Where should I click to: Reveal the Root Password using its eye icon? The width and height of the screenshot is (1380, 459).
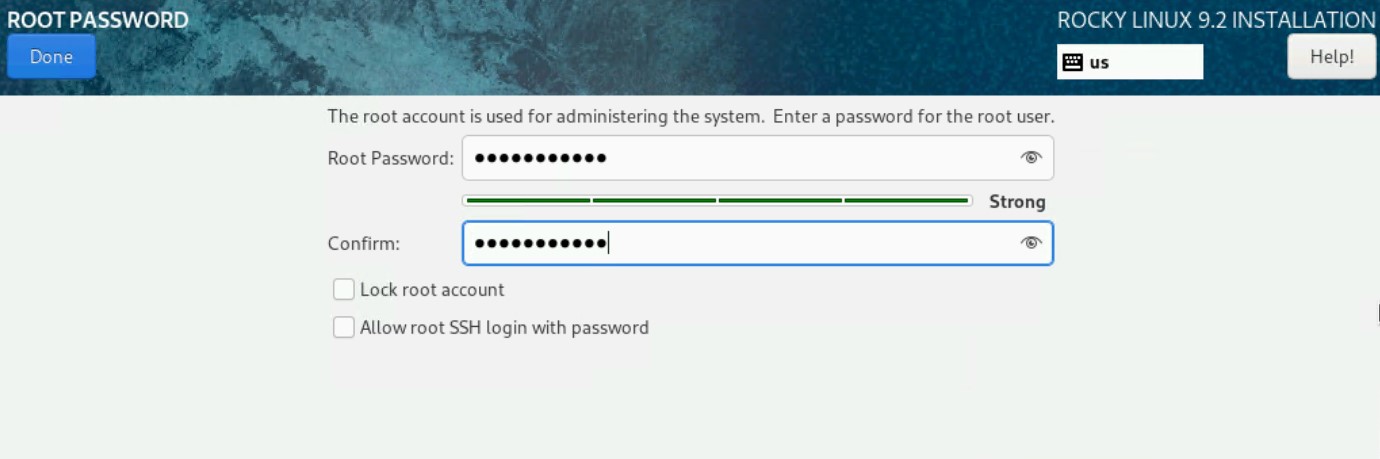point(1031,158)
